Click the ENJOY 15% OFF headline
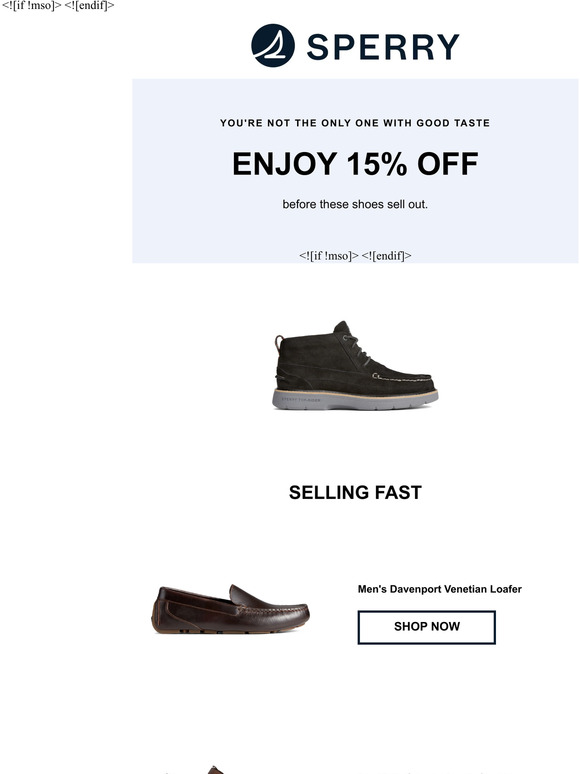Screen dimensions: 580x774 (355, 164)
